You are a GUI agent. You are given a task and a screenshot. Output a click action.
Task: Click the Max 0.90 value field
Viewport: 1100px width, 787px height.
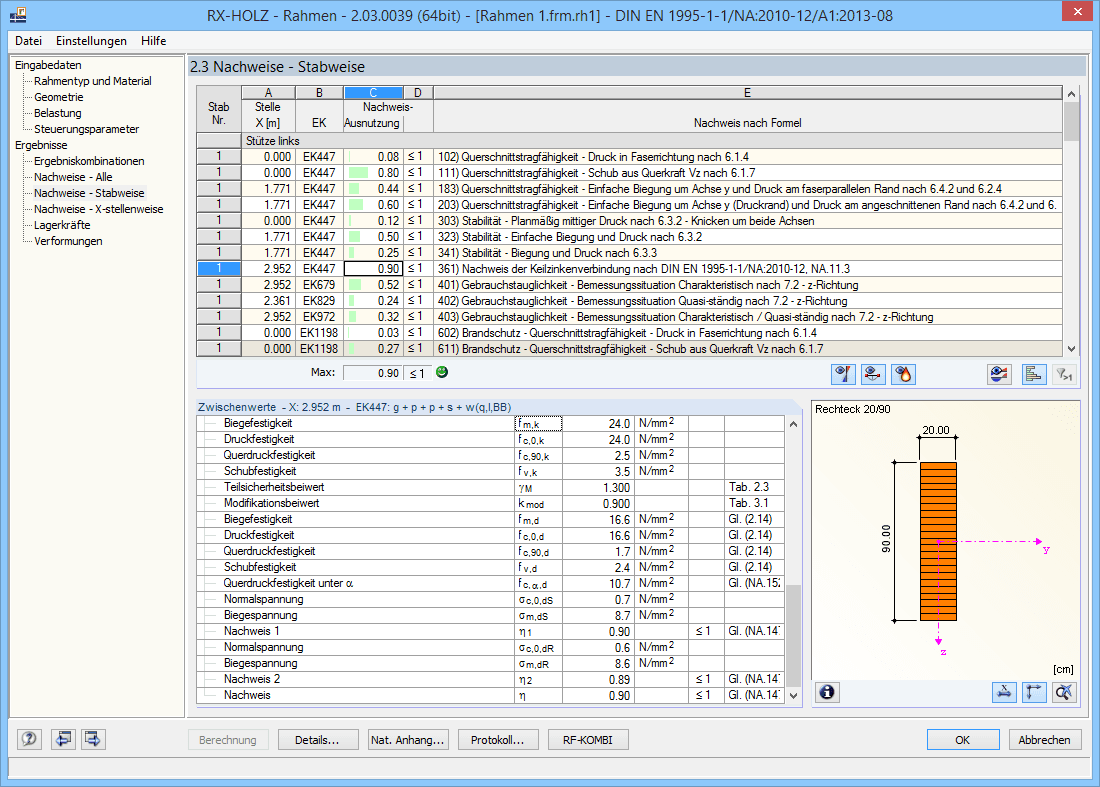click(373, 373)
